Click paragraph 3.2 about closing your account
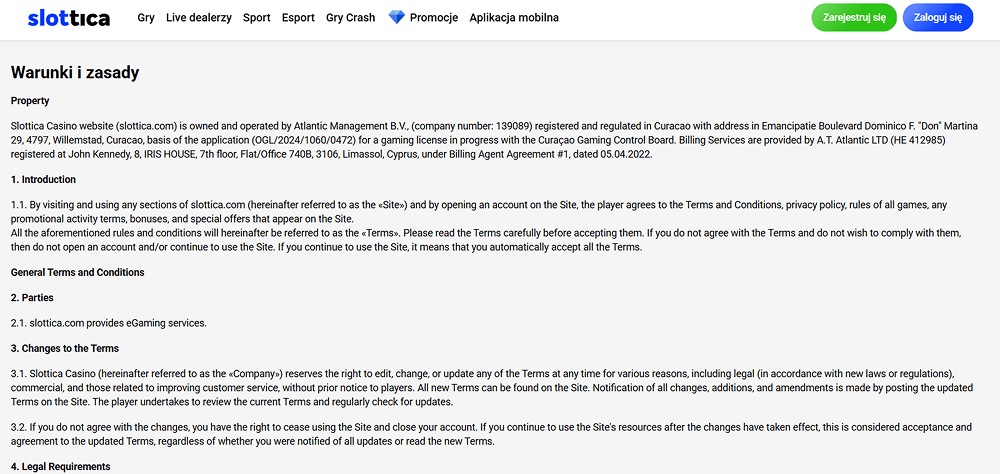 (x=490, y=434)
